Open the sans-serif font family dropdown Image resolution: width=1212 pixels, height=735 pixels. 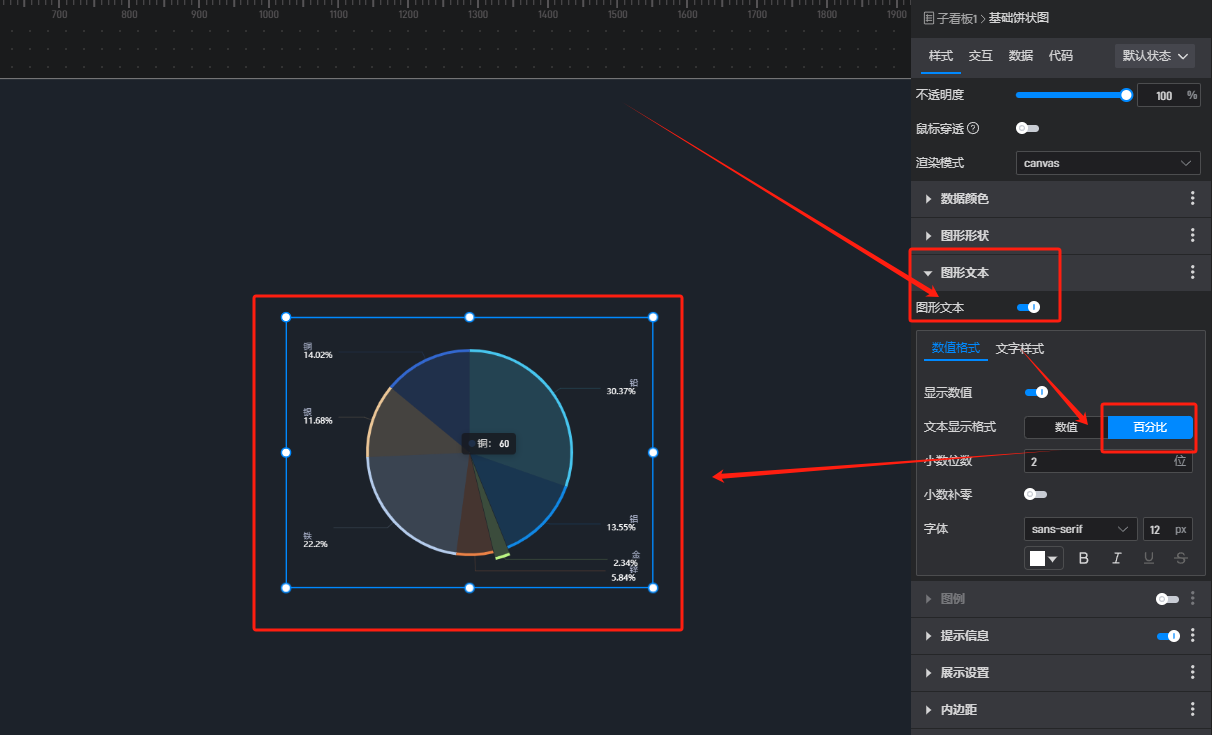coord(1080,529)
